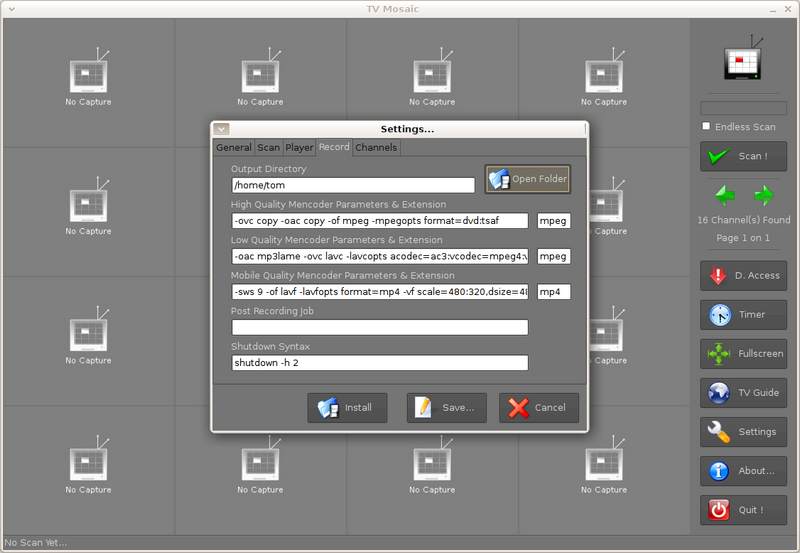
Task: Select first No Capture tile in third row
Action: [x=89, y=341]
